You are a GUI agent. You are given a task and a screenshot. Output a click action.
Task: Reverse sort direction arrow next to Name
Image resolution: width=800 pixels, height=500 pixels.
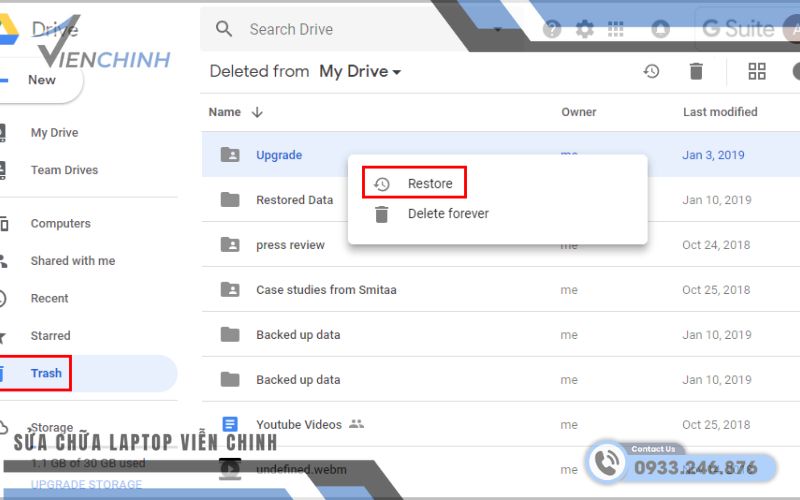[257, 112]
